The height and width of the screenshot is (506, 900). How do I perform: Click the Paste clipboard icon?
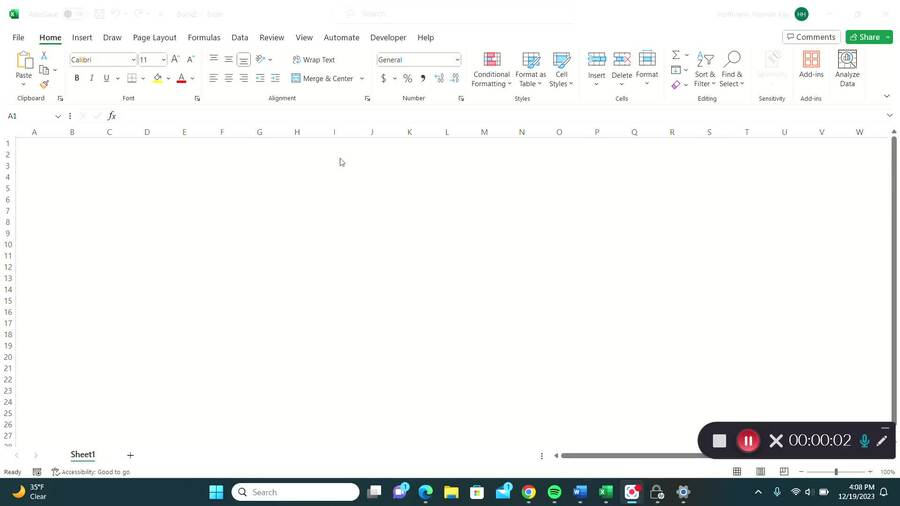click(x=24, y=60)
